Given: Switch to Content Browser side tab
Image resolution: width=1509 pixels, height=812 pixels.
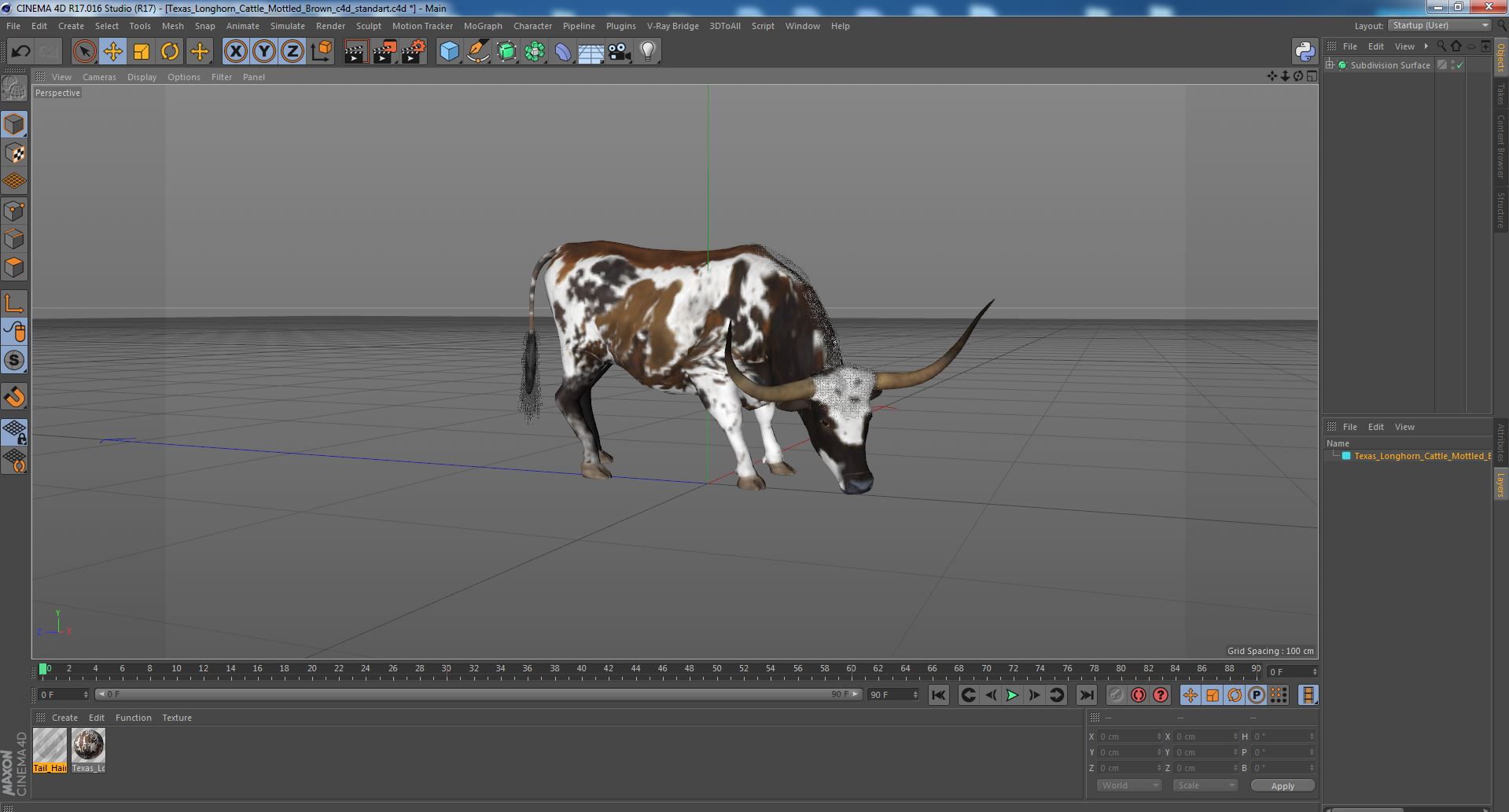Looking at the screenshot, I should point(1500,146).
